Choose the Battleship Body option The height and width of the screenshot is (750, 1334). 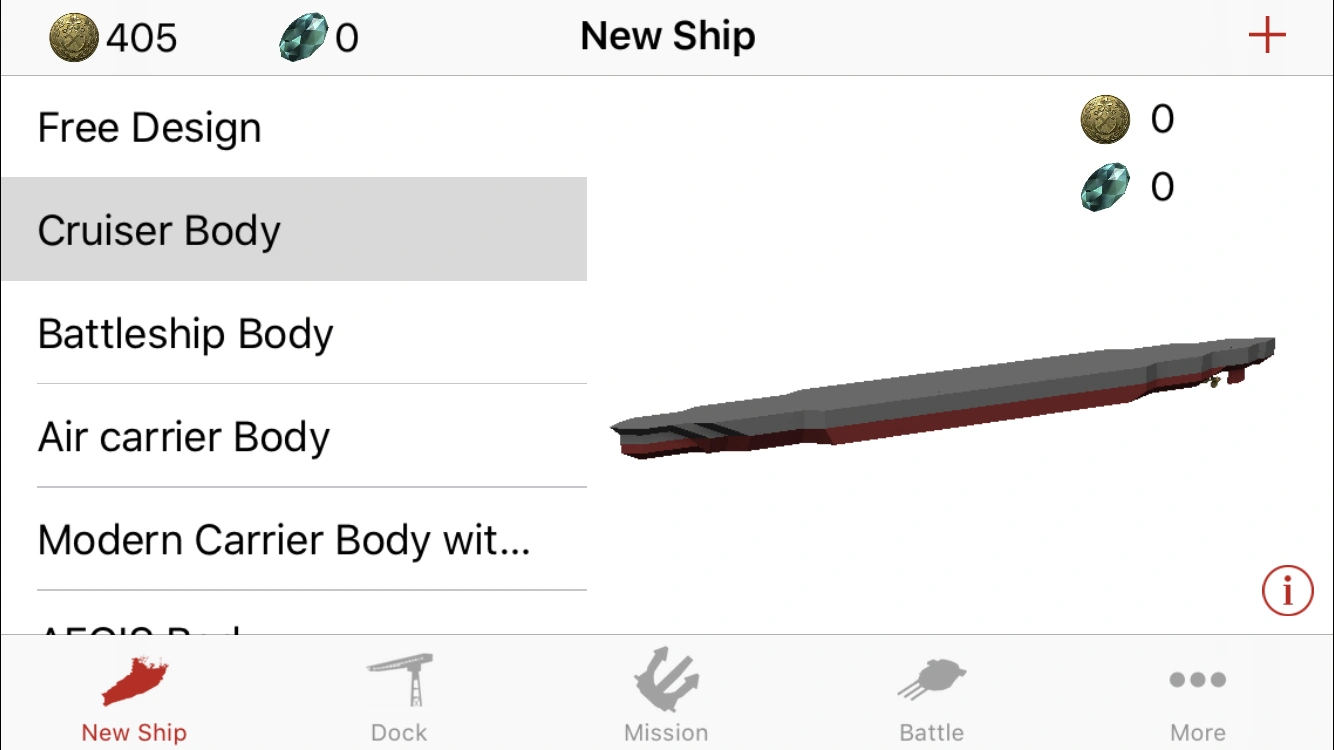294,333
